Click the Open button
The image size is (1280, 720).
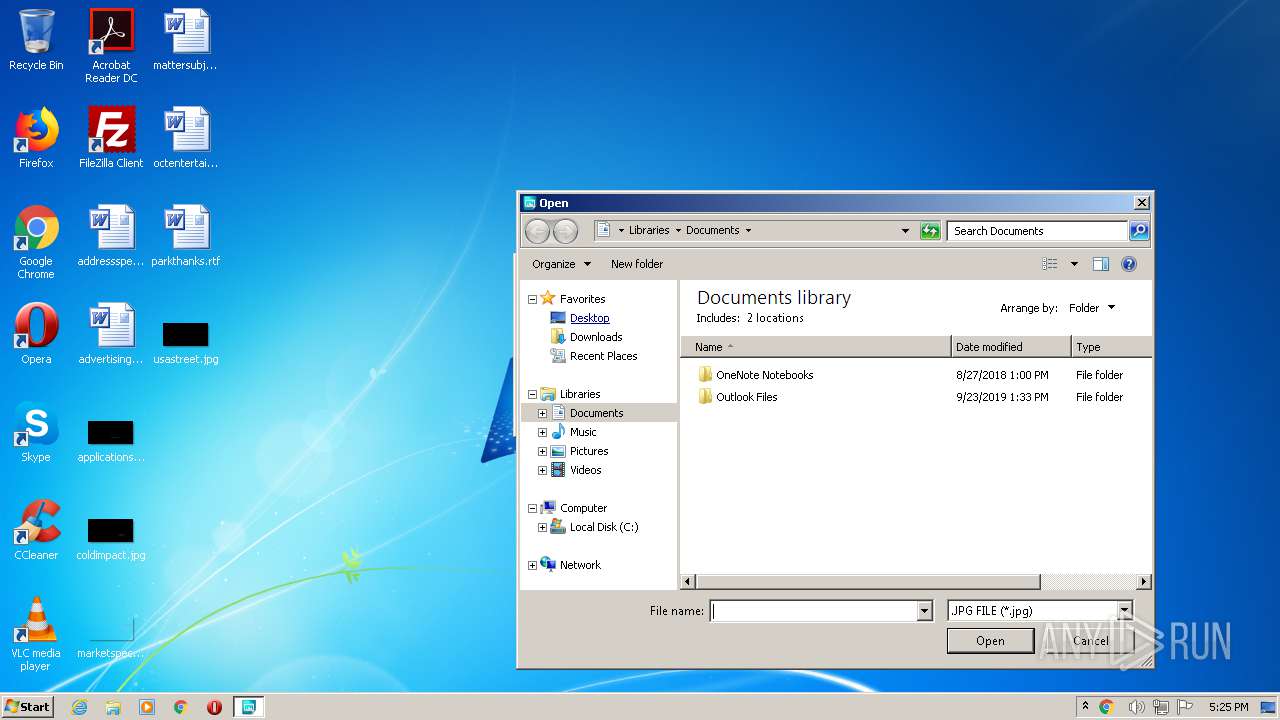coord(990,641)
